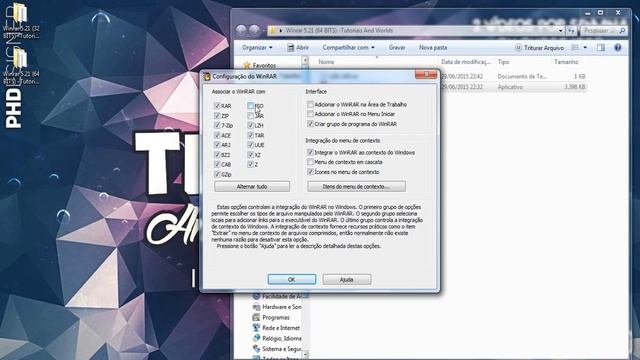Toggle the 7-Zip association checkbox
640x360 pixels.
tap(217, 125)
